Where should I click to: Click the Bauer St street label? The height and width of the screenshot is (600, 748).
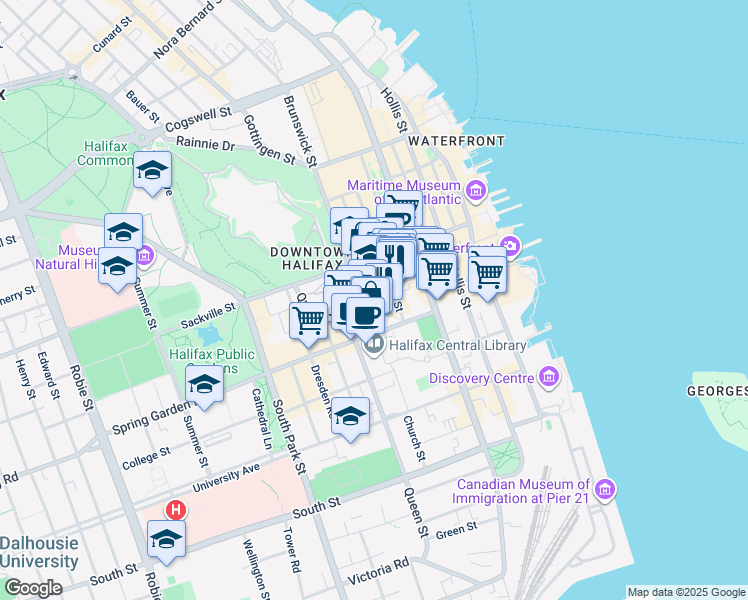click(142, 106)
